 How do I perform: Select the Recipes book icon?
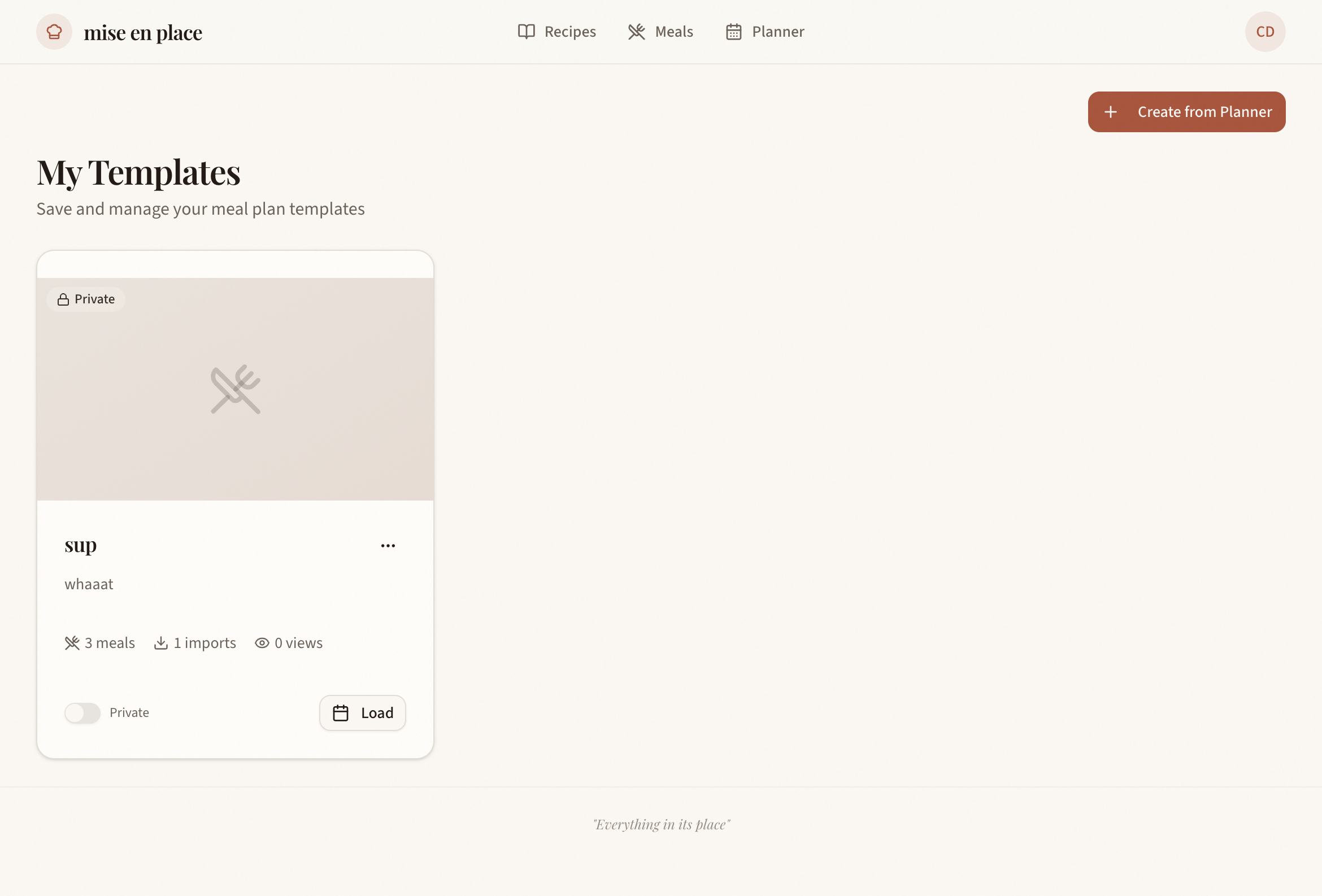coord(526,32)
